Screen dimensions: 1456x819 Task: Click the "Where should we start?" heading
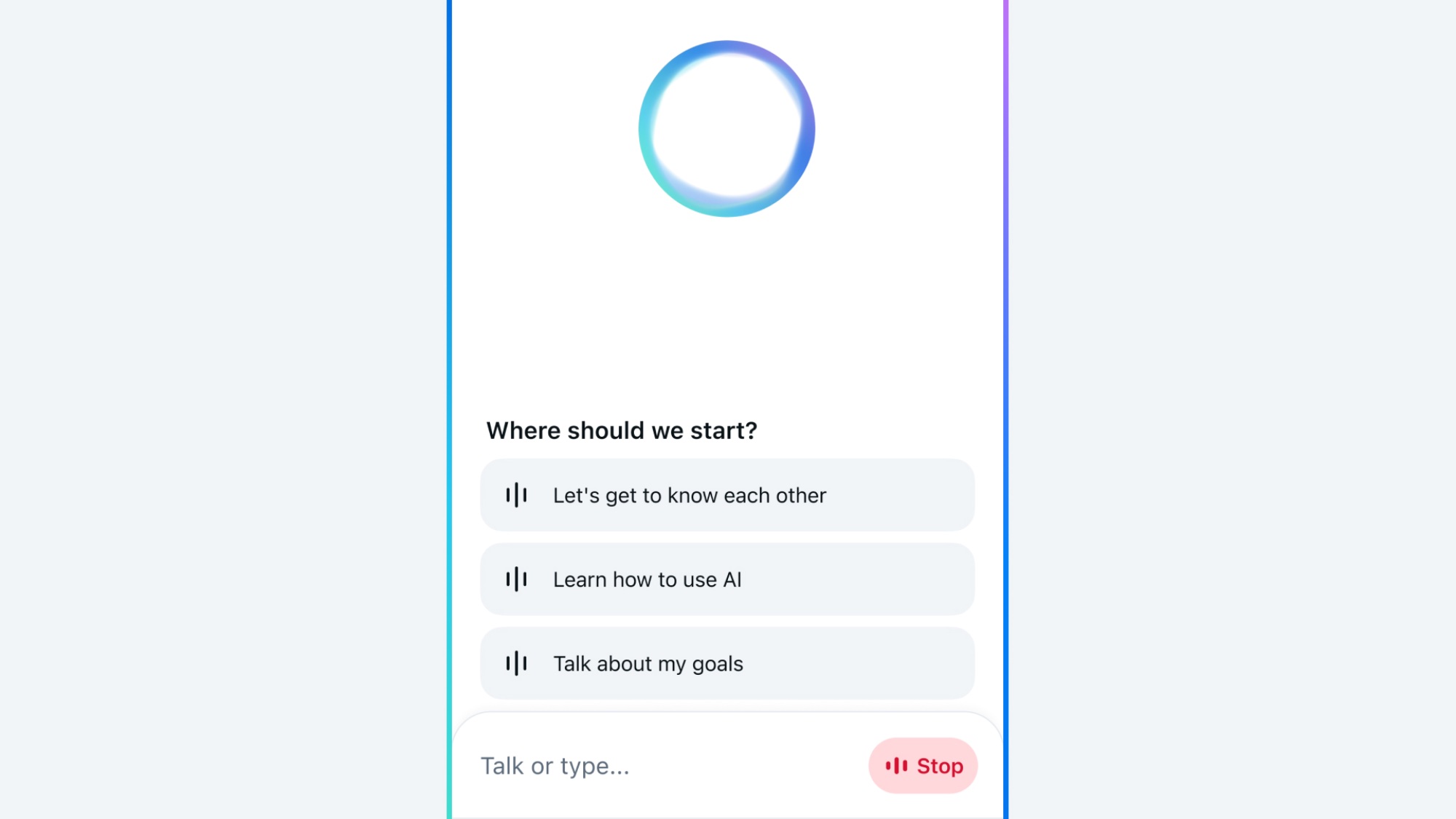point(622,430)
